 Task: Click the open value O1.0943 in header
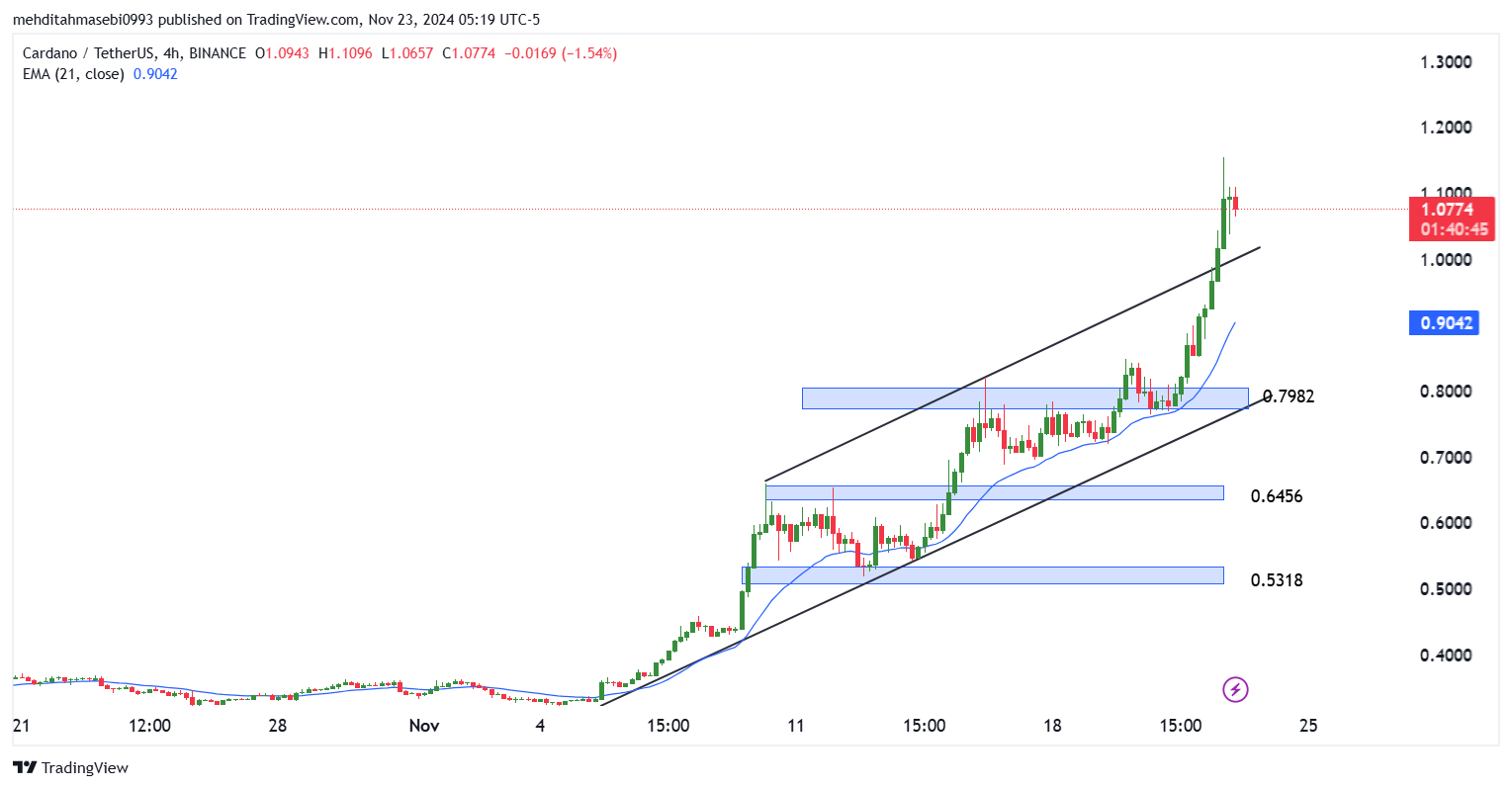coord(283,53)
